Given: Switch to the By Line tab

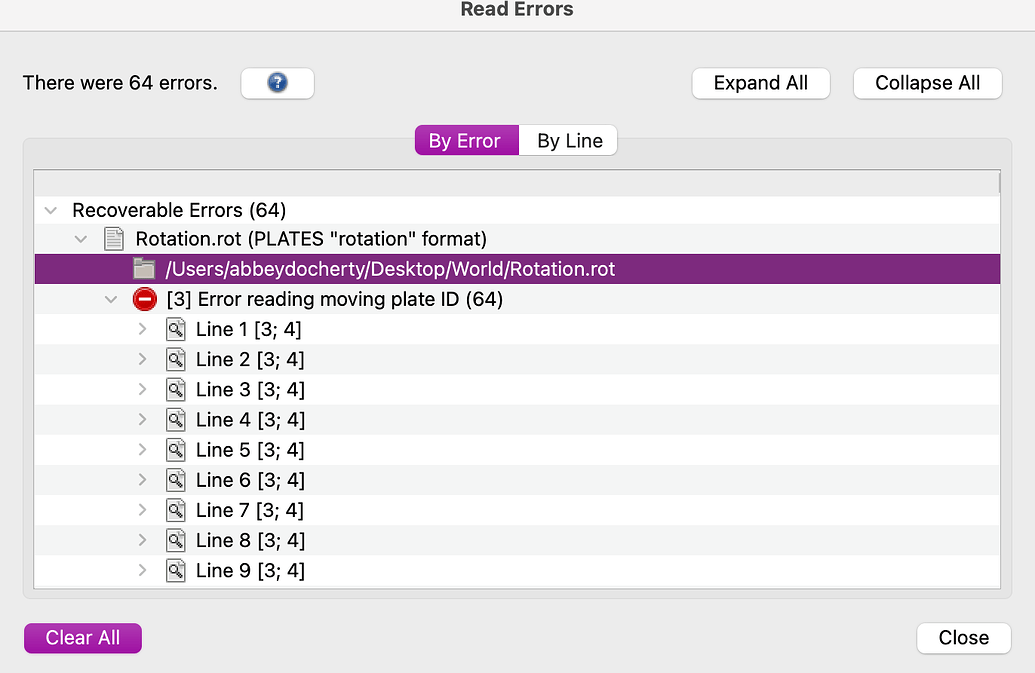Looking at the screenshot, I should [568, 141].
